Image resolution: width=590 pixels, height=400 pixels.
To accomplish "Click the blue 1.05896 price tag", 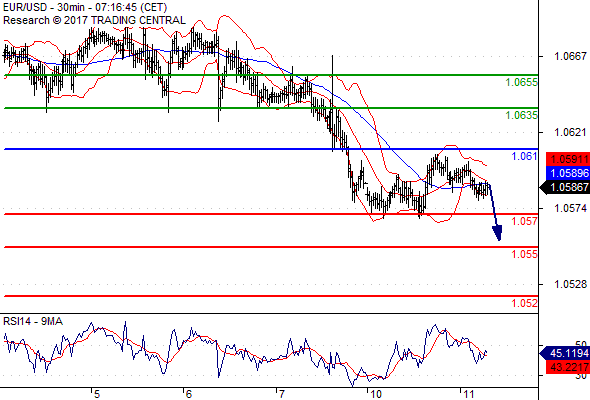I will (x=567, y=173).
